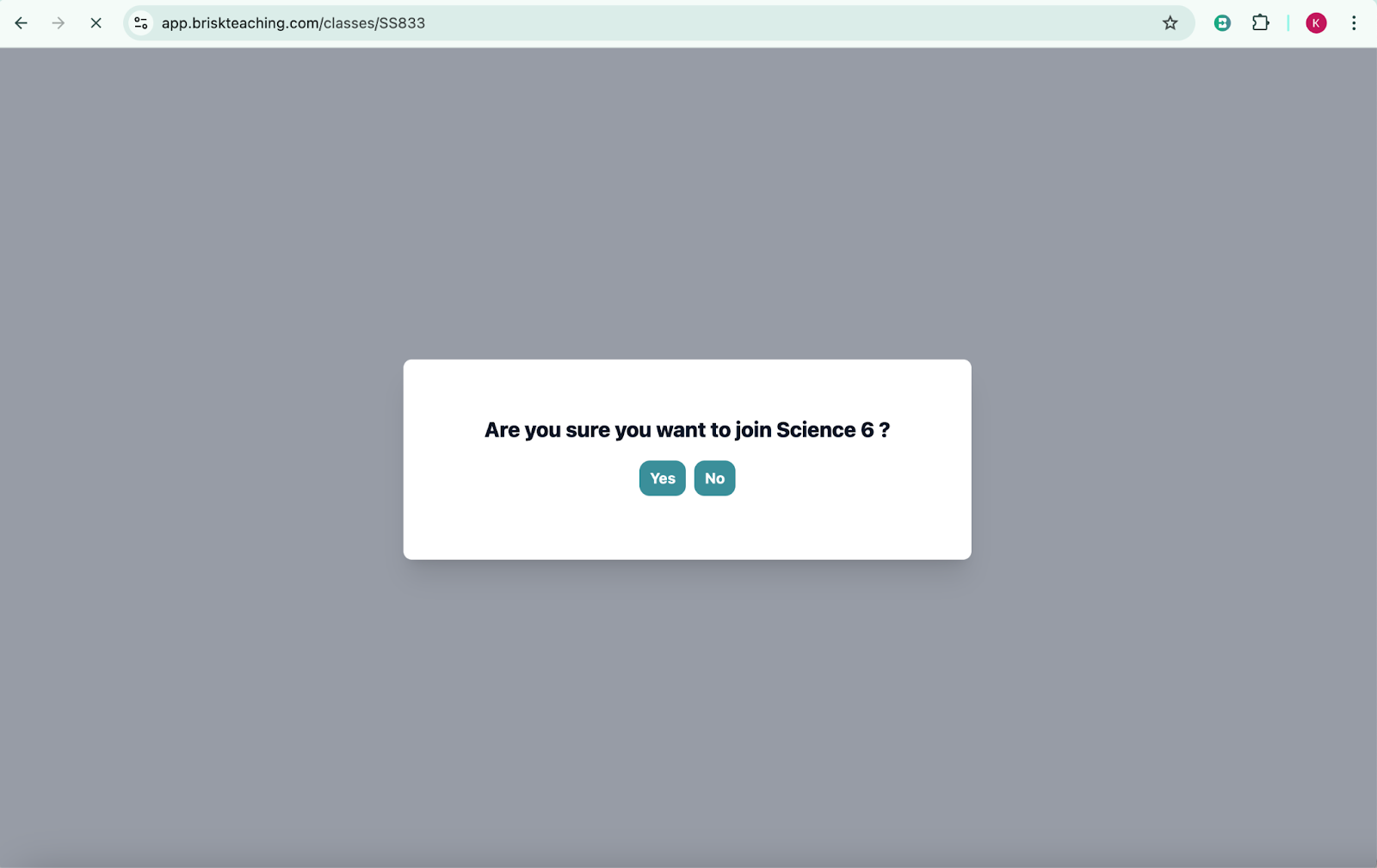Open the site information icon beside the URL

[141, 23]
